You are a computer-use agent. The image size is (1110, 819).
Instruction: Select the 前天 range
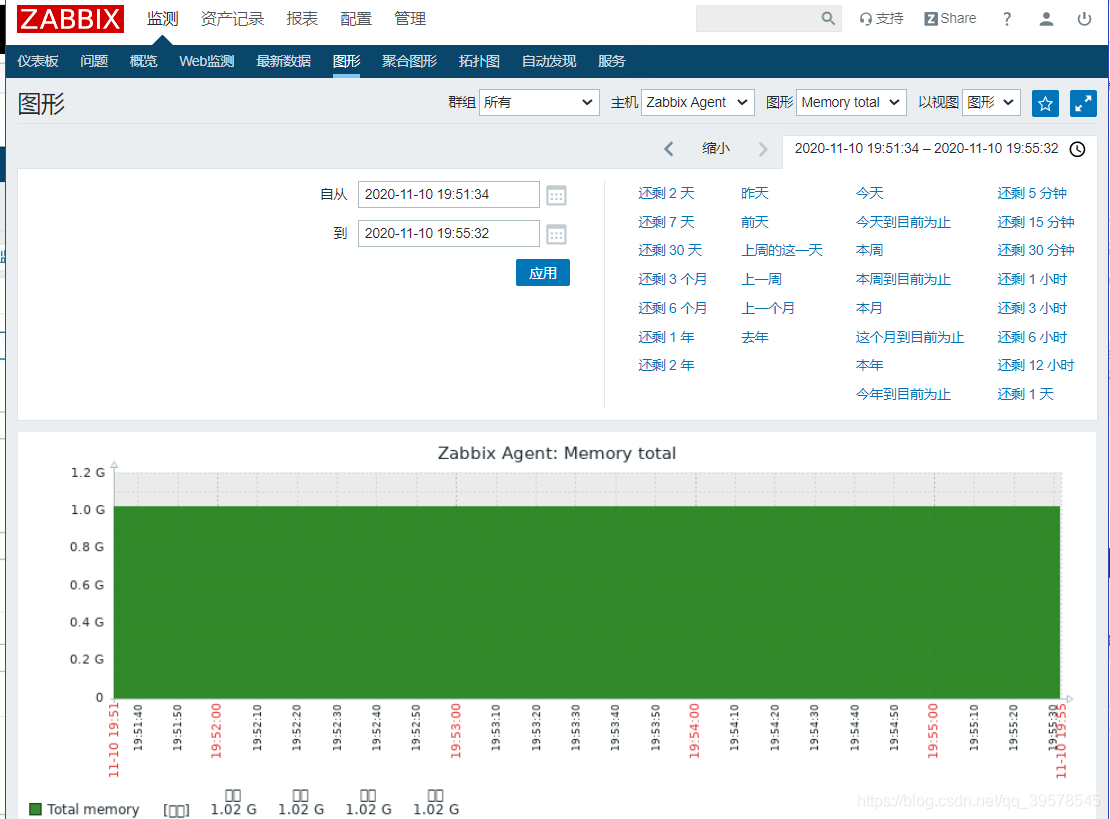pyautogui.click(x=755, y=222)
